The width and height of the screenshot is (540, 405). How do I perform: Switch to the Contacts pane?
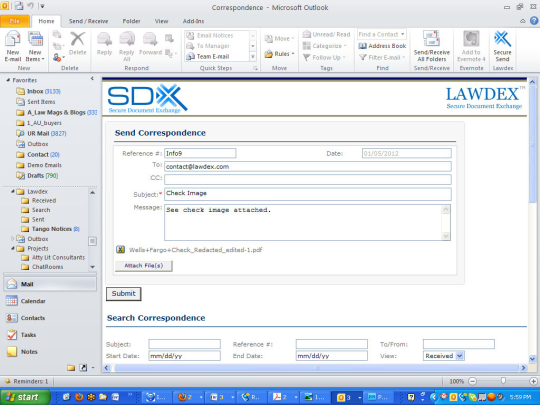50,318
